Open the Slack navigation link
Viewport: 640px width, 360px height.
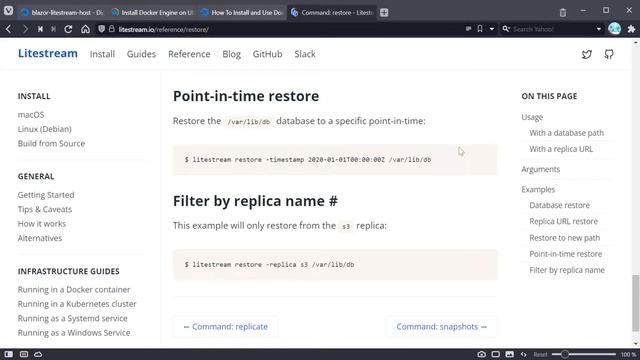point(304,54)
